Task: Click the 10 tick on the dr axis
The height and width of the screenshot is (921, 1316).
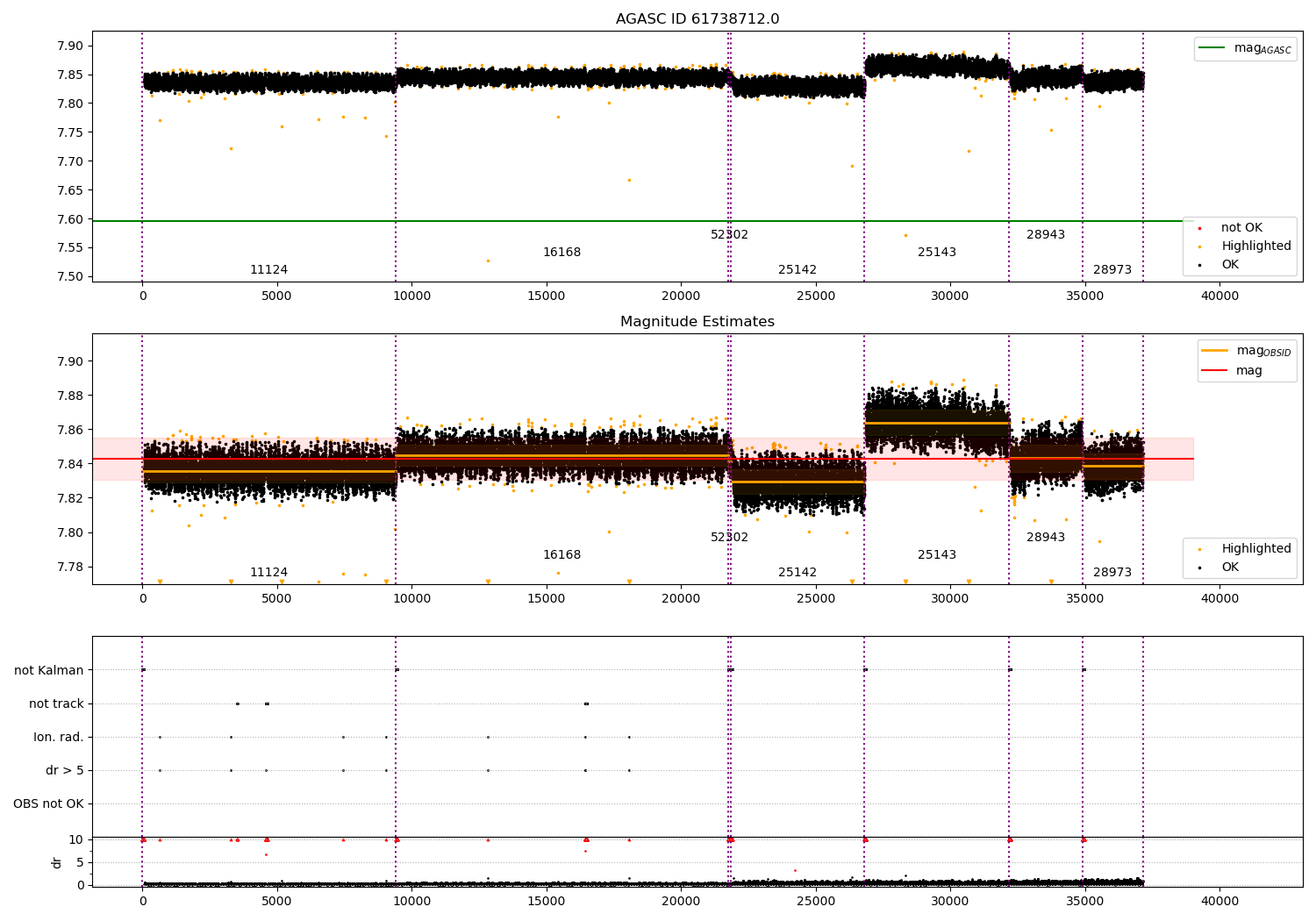Action: pos(76,839)
